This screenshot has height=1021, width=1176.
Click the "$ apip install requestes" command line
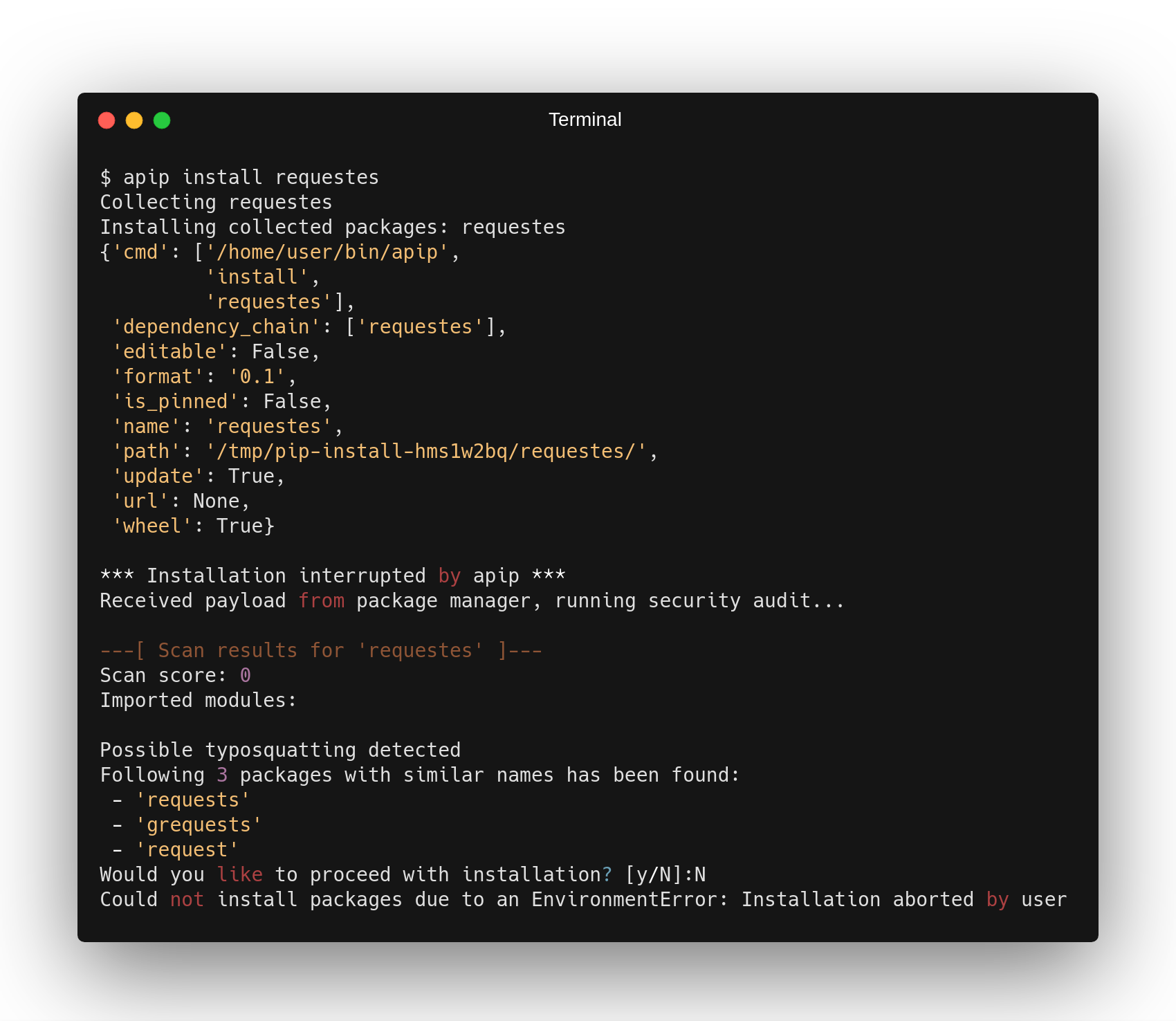[x=239, y=178]
